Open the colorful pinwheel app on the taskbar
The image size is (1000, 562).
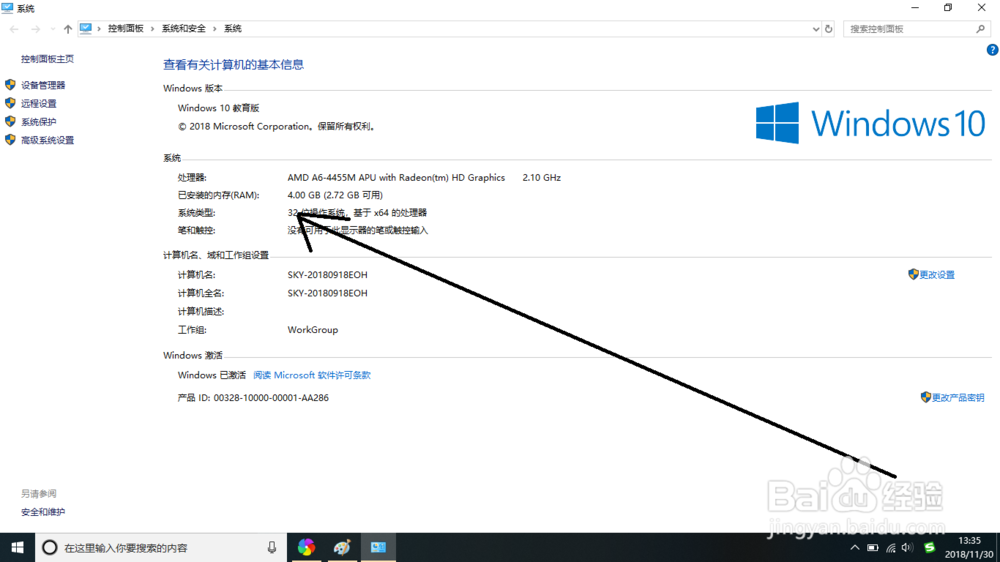click(306, 547)
